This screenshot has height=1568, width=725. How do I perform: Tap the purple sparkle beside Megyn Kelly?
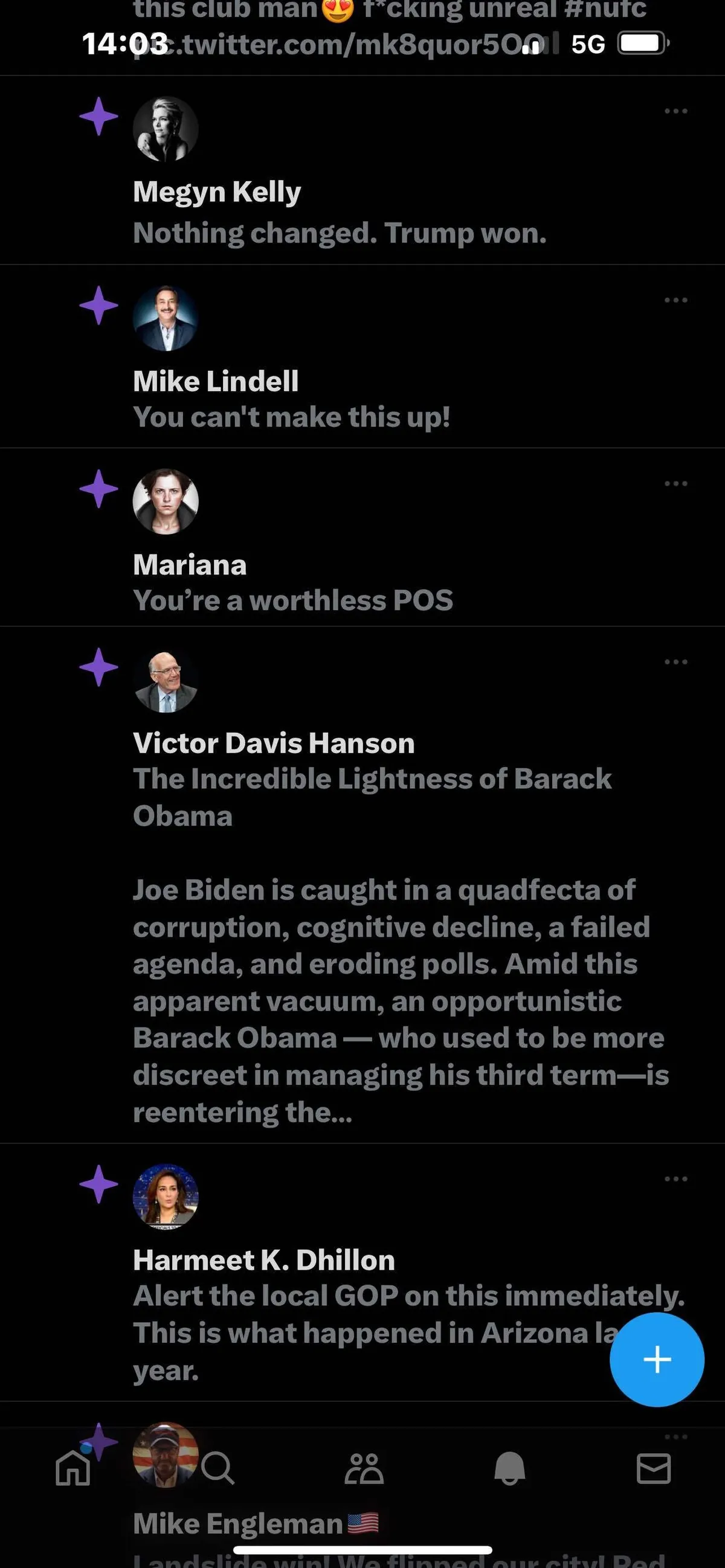[x=98, y=115]
